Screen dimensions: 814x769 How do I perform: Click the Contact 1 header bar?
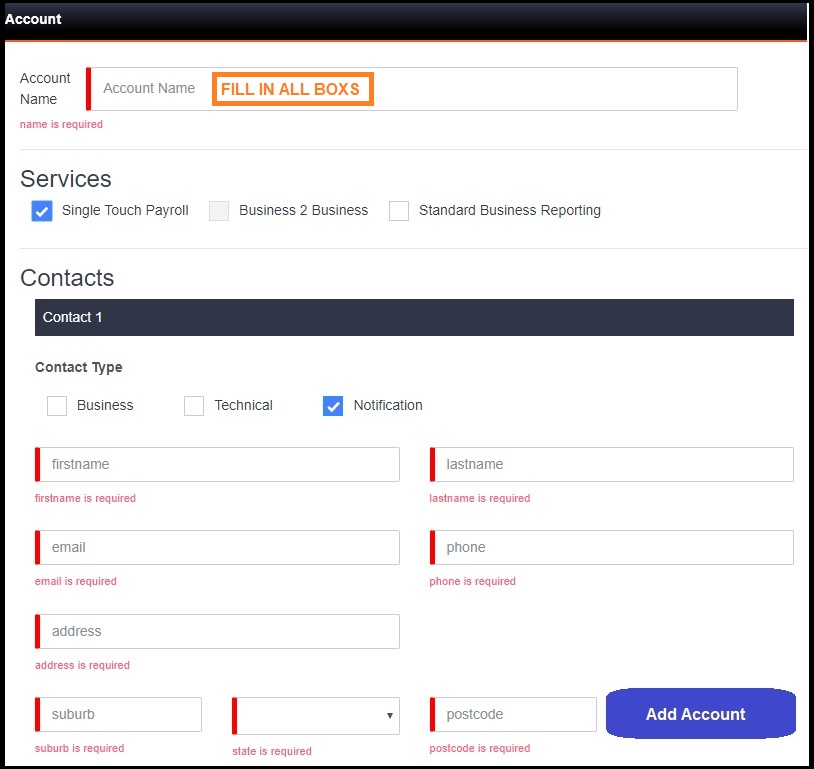[414, 317]
